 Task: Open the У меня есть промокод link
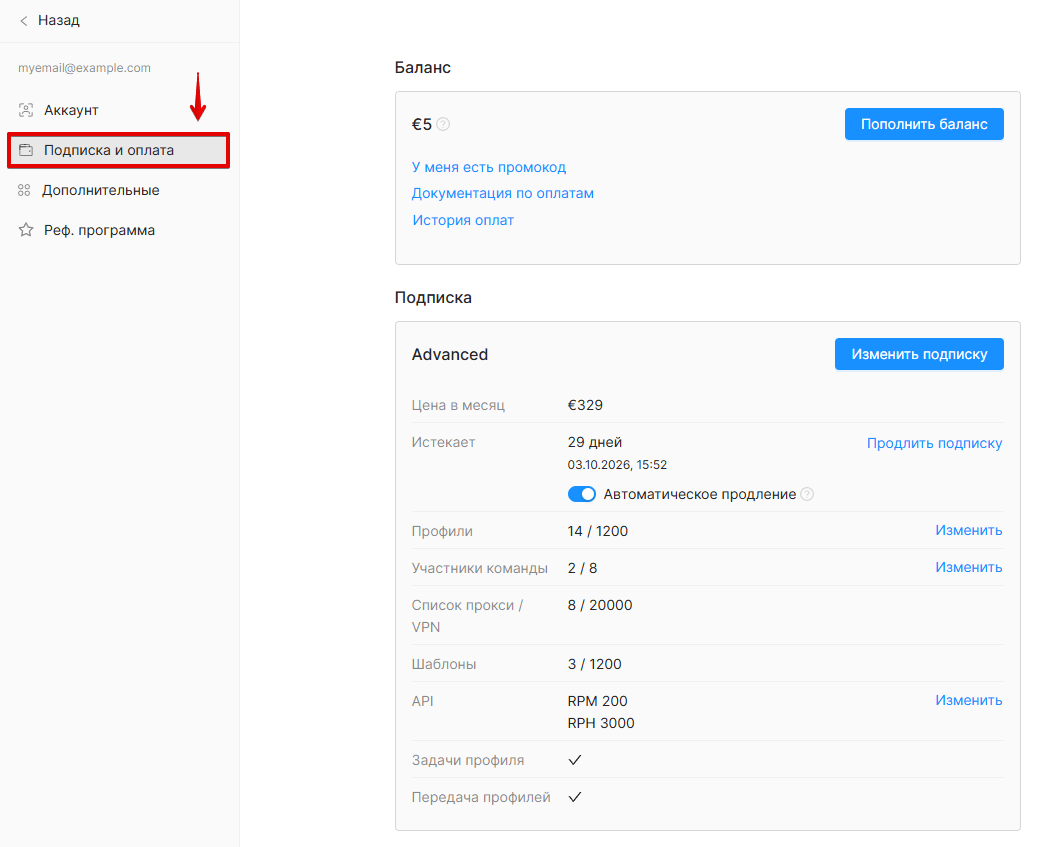coord(489,167)
